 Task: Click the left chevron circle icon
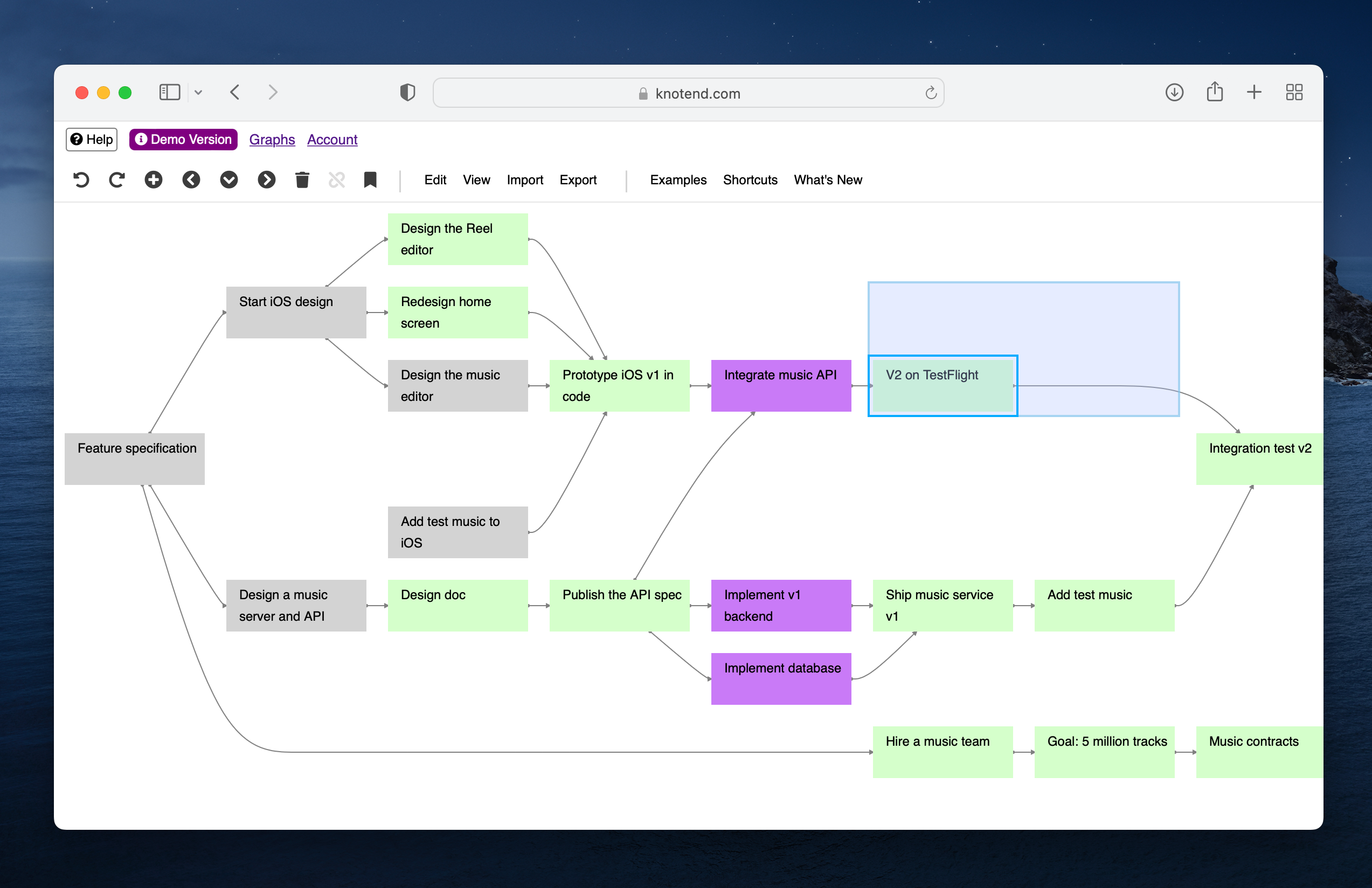click(191, 180)
